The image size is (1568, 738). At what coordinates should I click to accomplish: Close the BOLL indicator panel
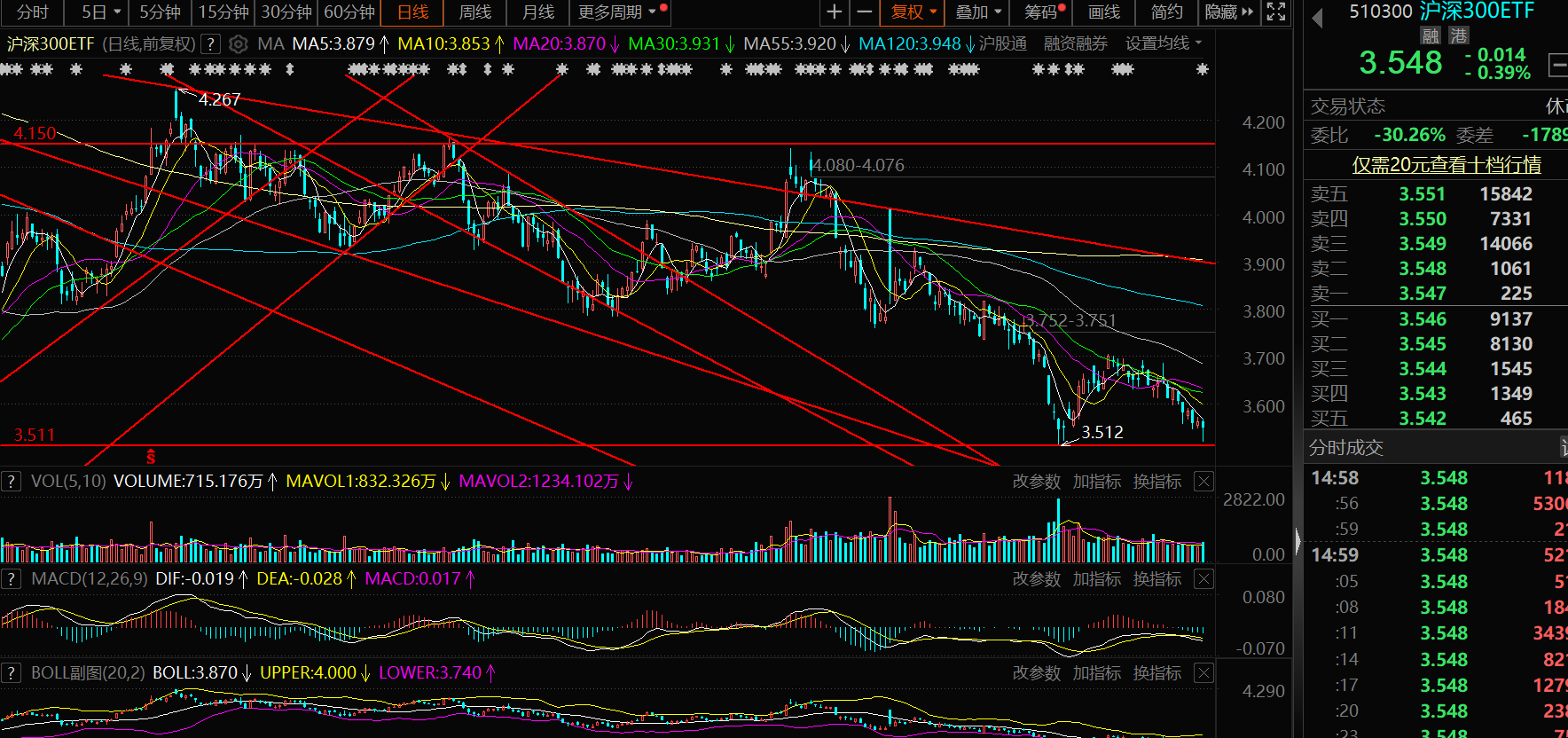click(1203, 673)
